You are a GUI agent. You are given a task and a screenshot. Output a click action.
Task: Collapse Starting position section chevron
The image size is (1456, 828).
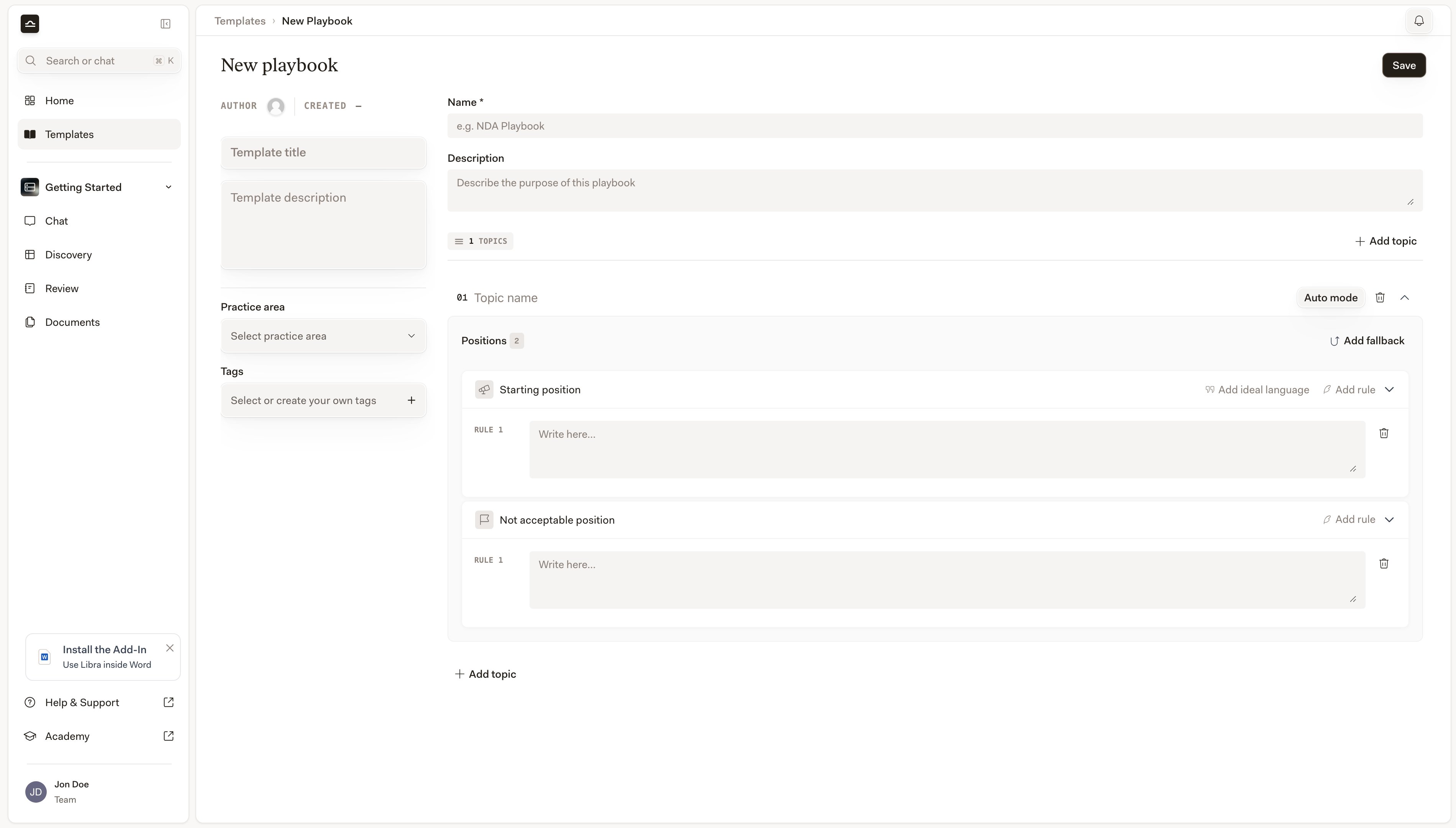pyautogui.click(x=1389, y=389)
